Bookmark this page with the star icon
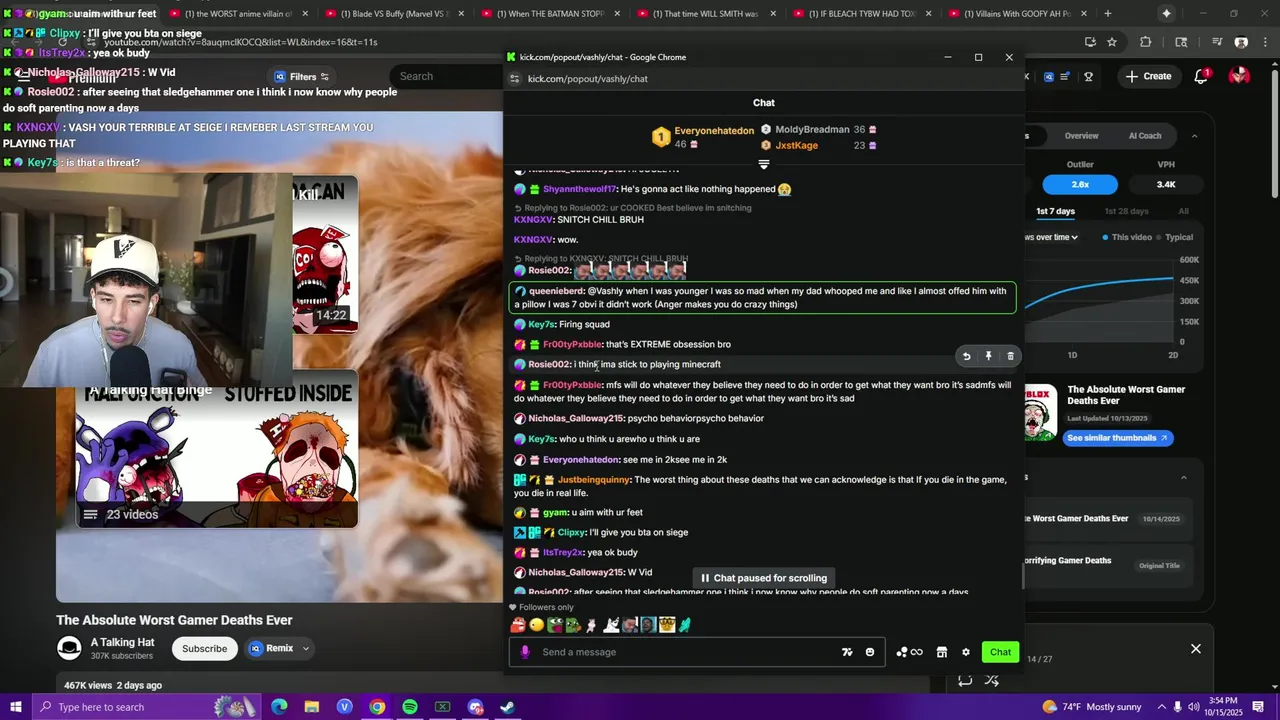1280x720 pixels. [x=1112, y=42]
